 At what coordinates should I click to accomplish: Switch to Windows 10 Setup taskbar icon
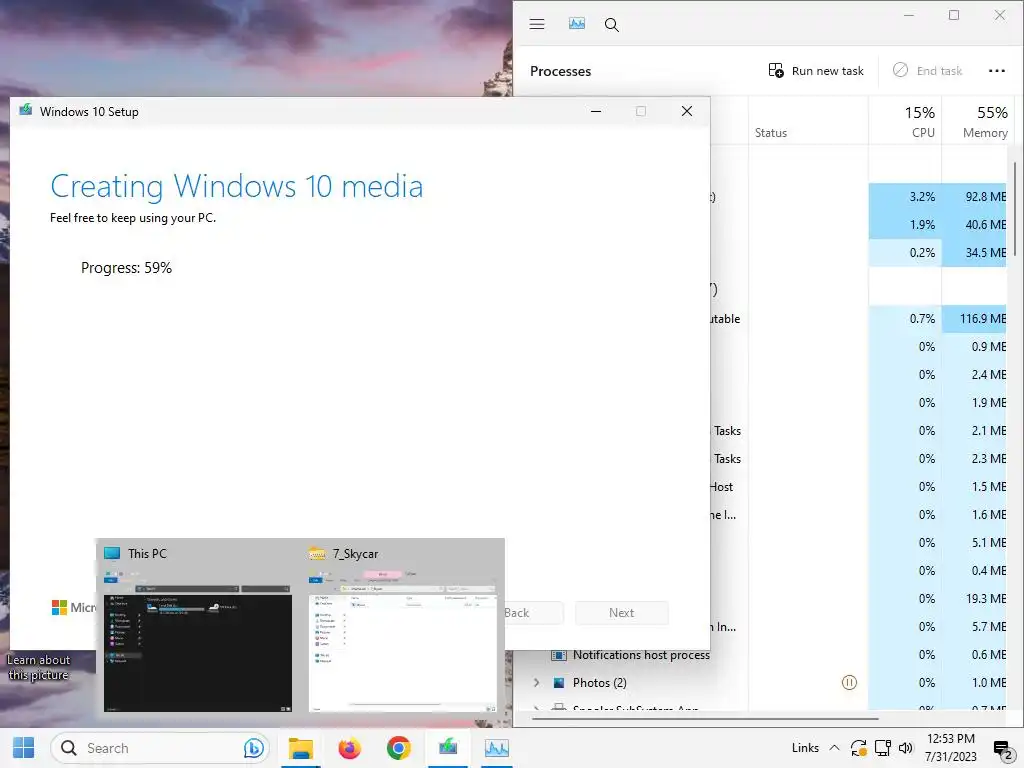pos(447,748)
